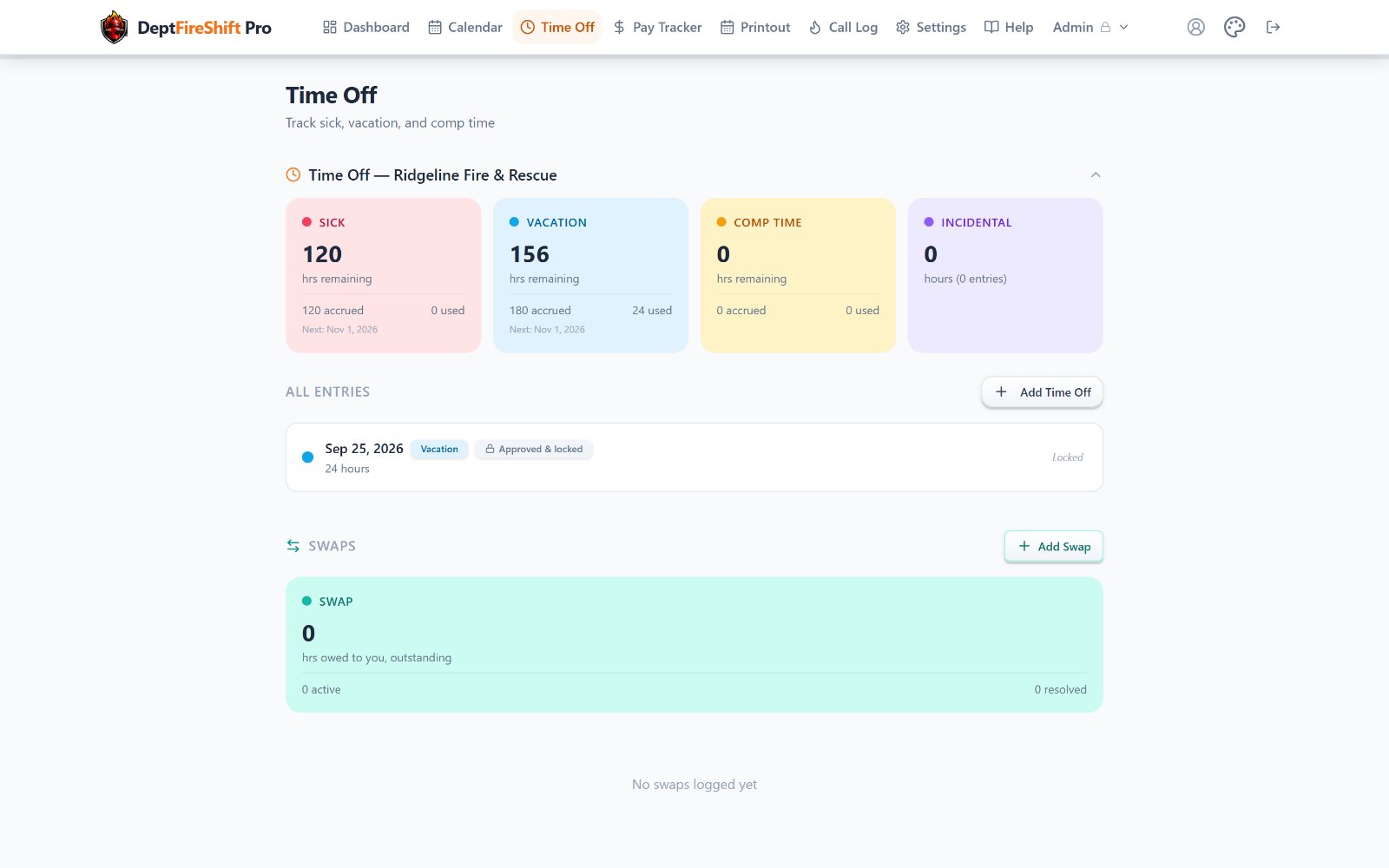Click 'No swaps logged yet' message
1389x868 pixels.
694,785
